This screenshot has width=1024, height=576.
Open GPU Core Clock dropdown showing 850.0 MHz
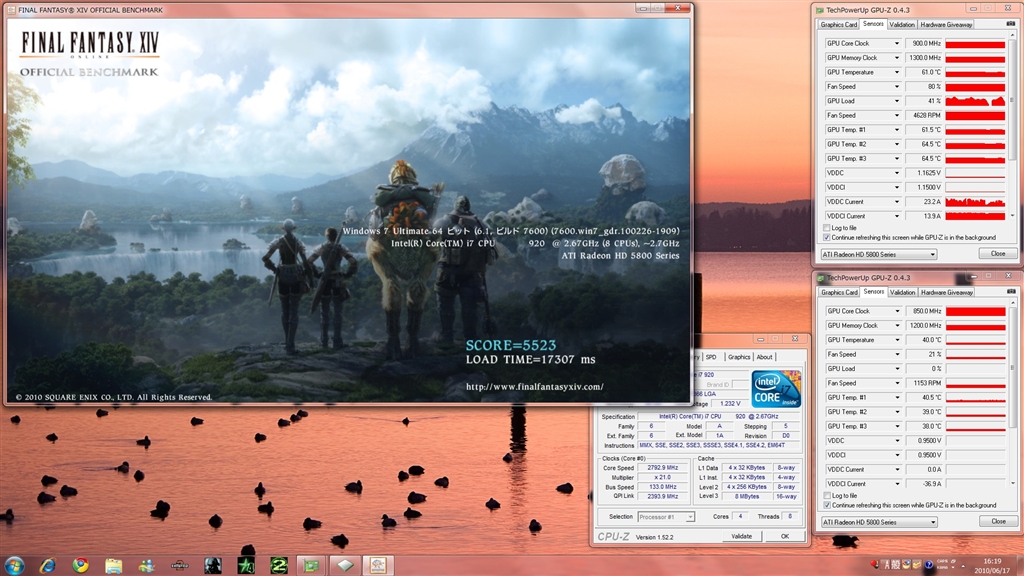click(x=897, y=311)
